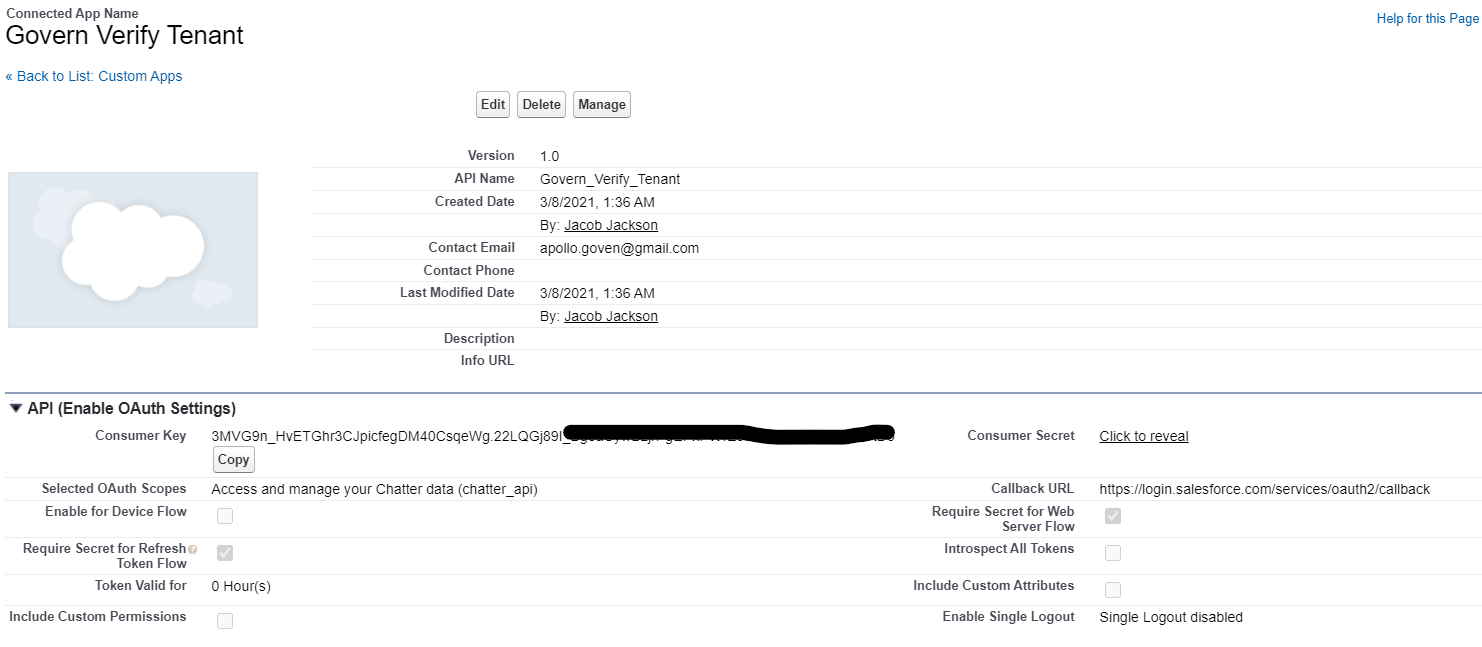
Task: Click the Enable Single Logout label
Action: [x=1008, y=616]
